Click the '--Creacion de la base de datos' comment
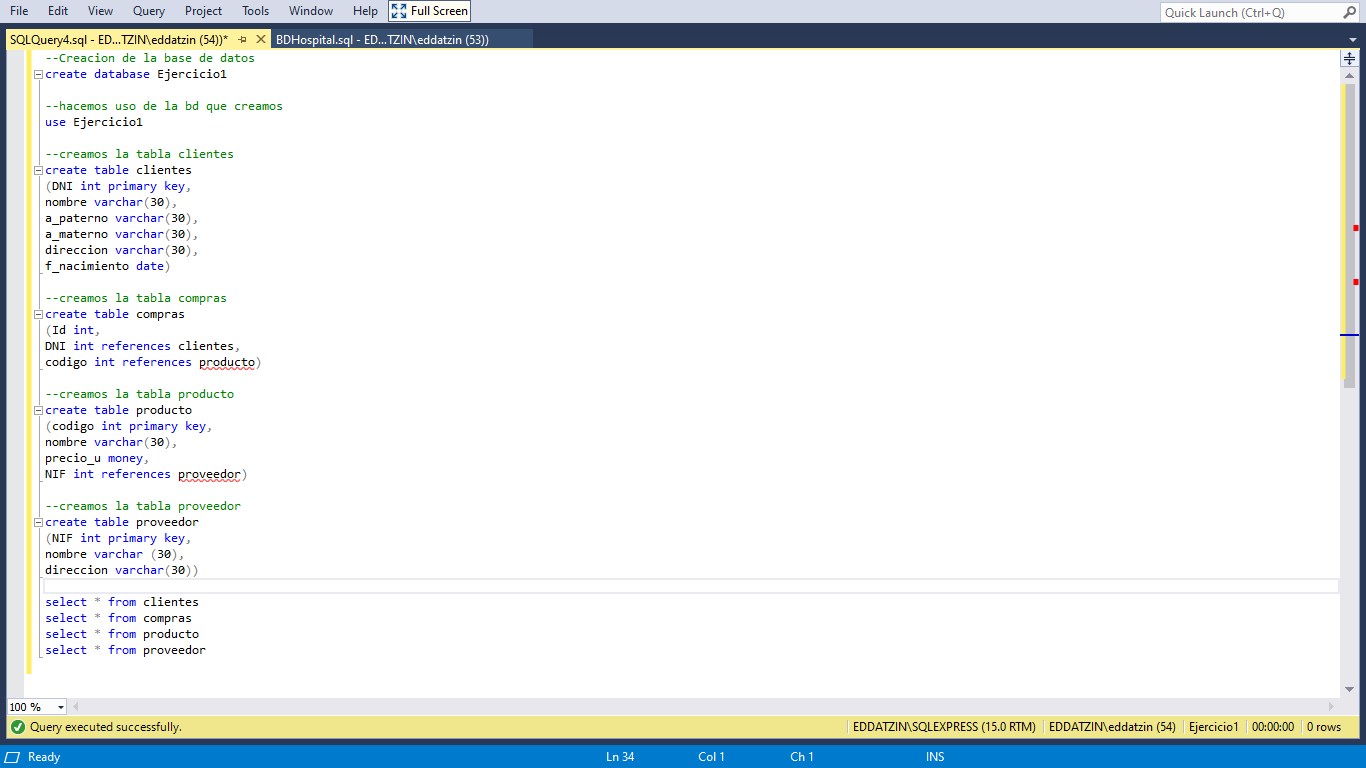1366x768 pixels. coord(150,58)
